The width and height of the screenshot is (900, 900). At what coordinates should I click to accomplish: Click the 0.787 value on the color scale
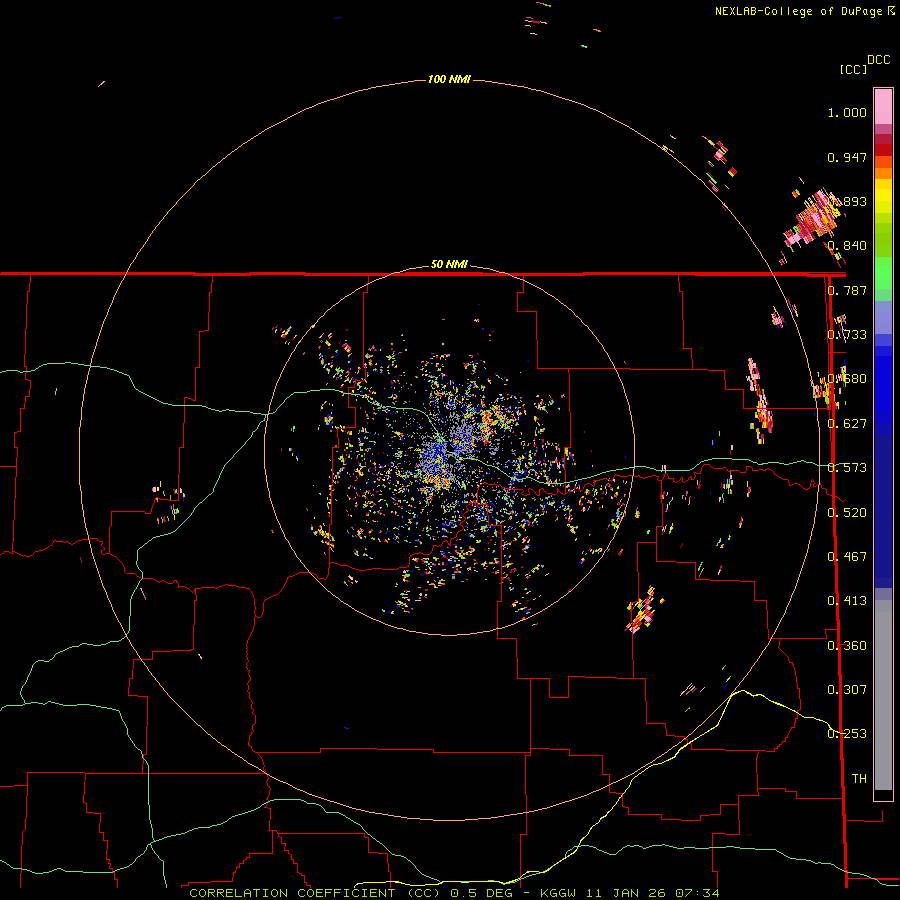(847, 290)
